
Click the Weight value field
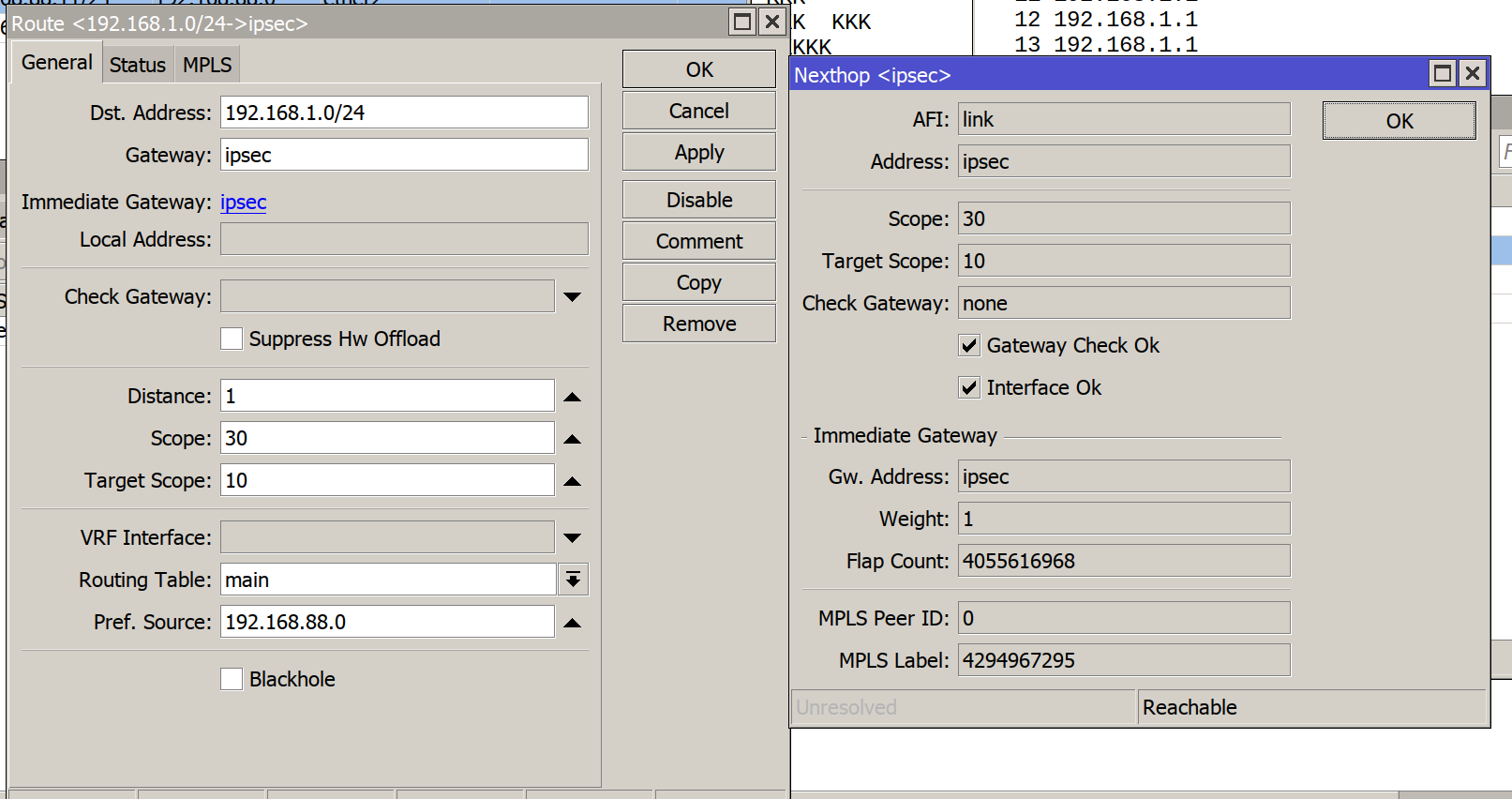(x=1124, y=519)
